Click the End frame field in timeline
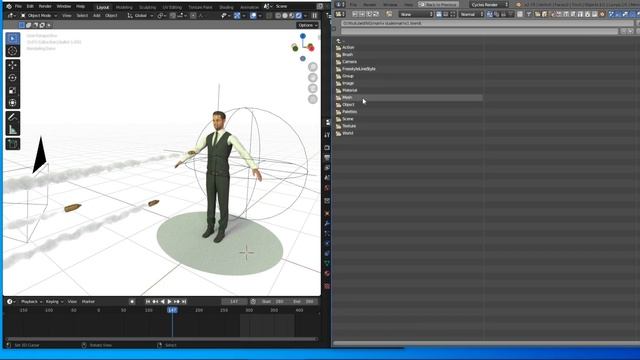Viewport: 640px width, 360px height. (304, 302)
